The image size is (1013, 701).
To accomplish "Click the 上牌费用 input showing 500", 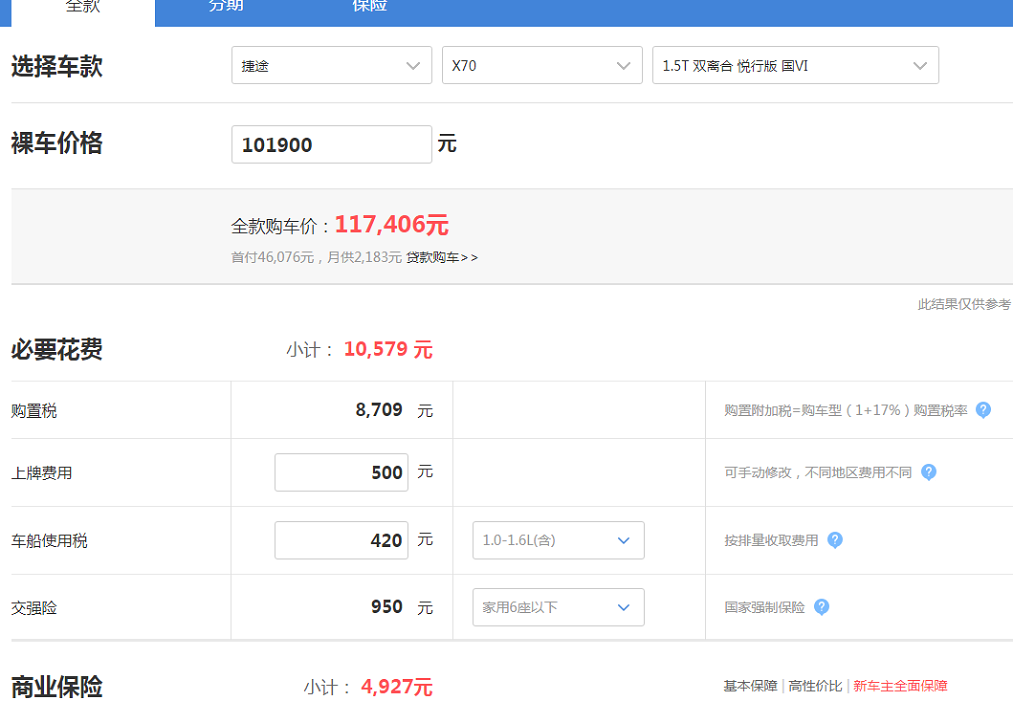I will coord(341,472).
